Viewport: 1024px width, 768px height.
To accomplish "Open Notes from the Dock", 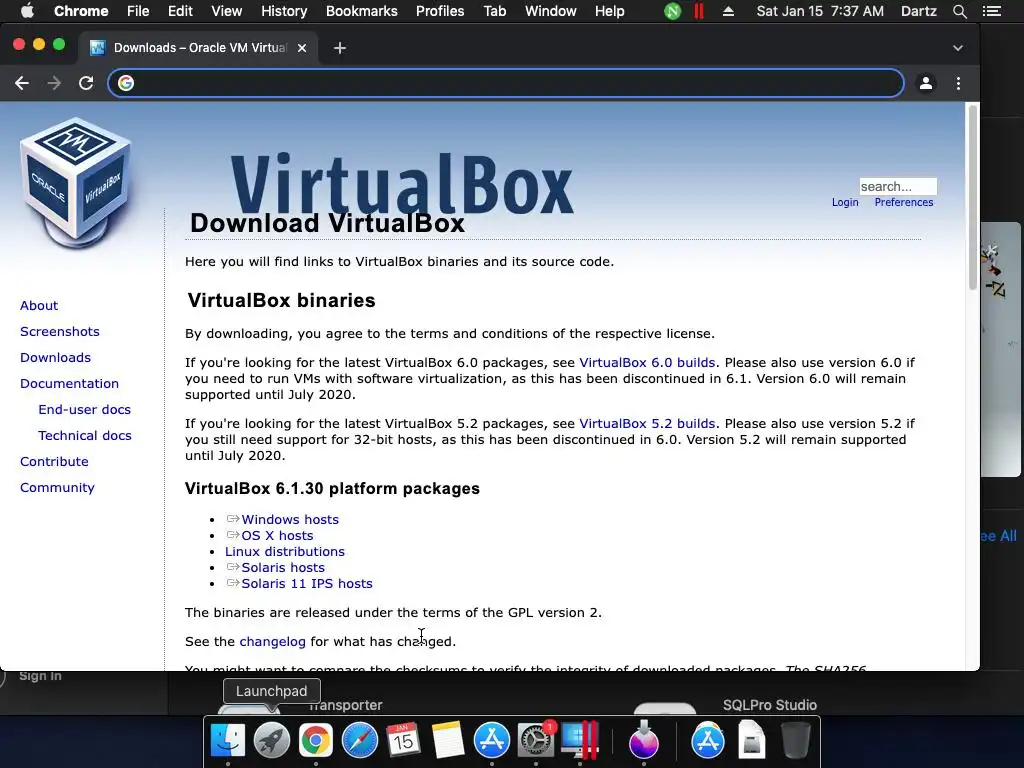I will (447, 741).
